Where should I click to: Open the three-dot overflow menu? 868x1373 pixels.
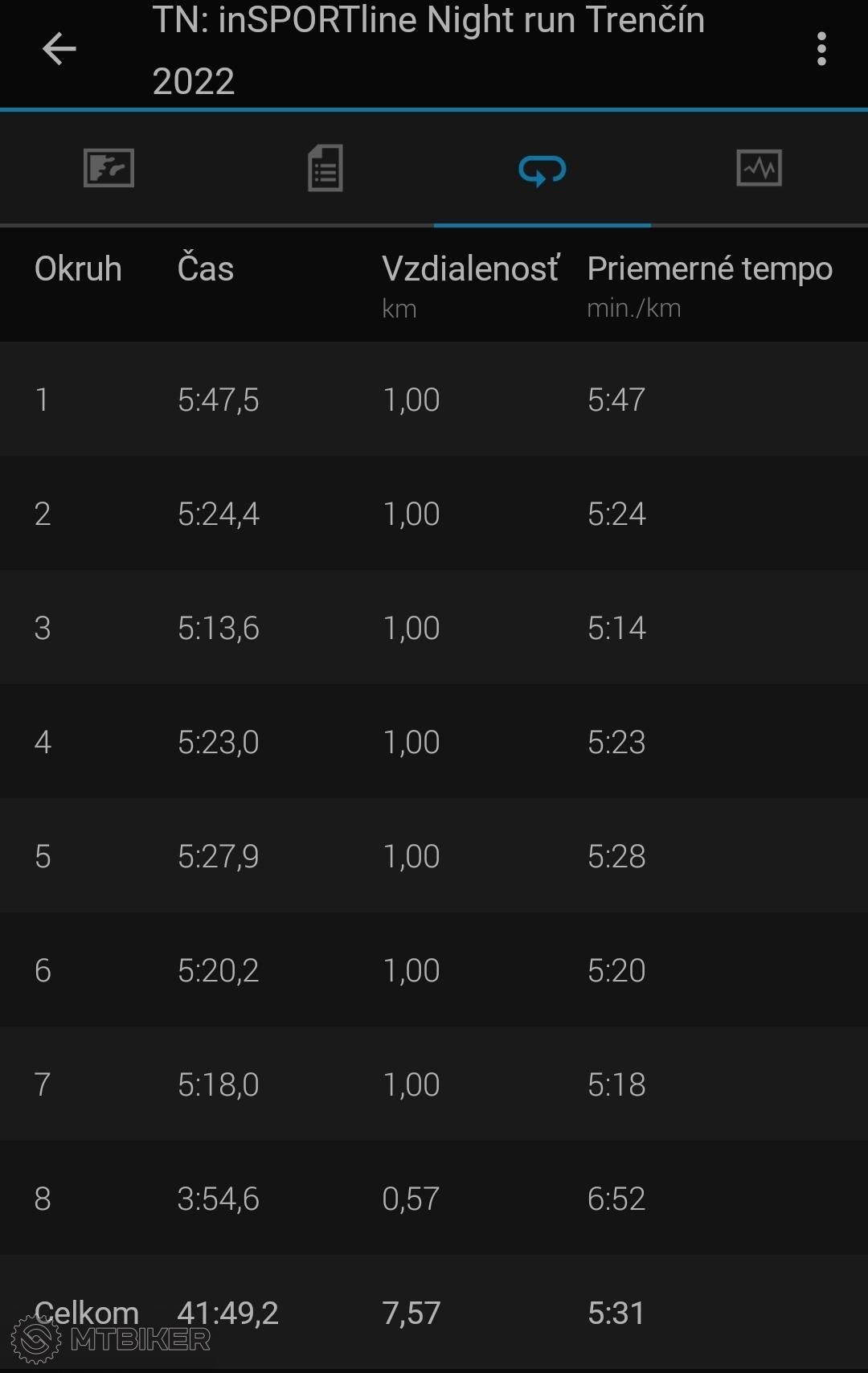[x=821, y=49]
